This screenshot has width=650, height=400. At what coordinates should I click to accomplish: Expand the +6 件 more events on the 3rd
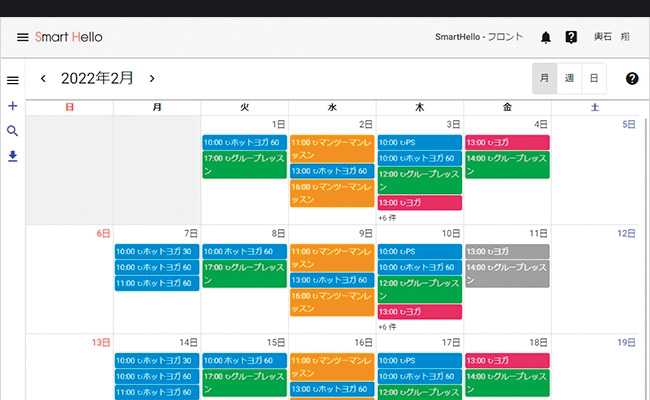(x=388, y=217)
